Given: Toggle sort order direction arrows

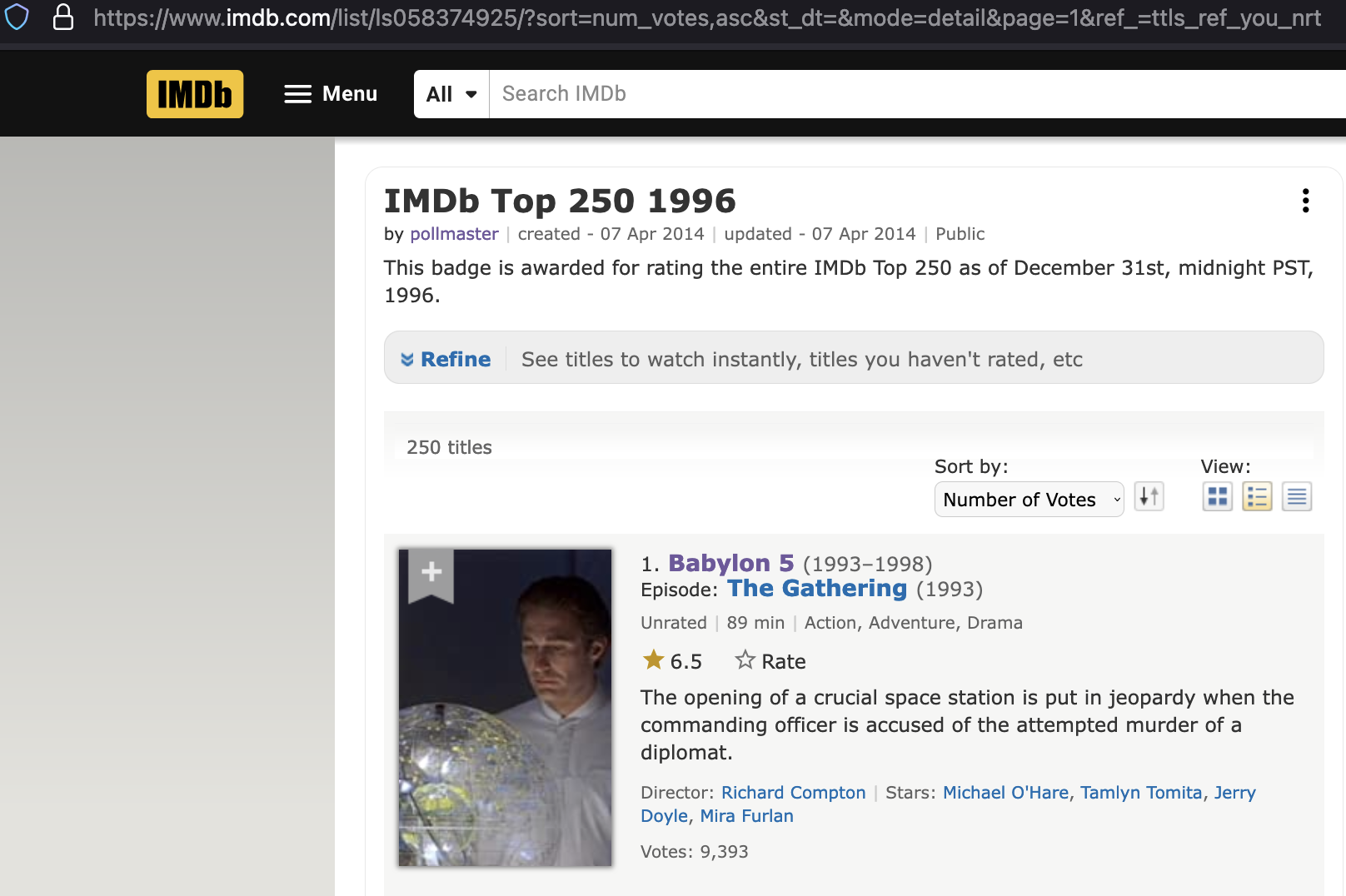Looking at the screenshot, I should tap(1149, 497).
